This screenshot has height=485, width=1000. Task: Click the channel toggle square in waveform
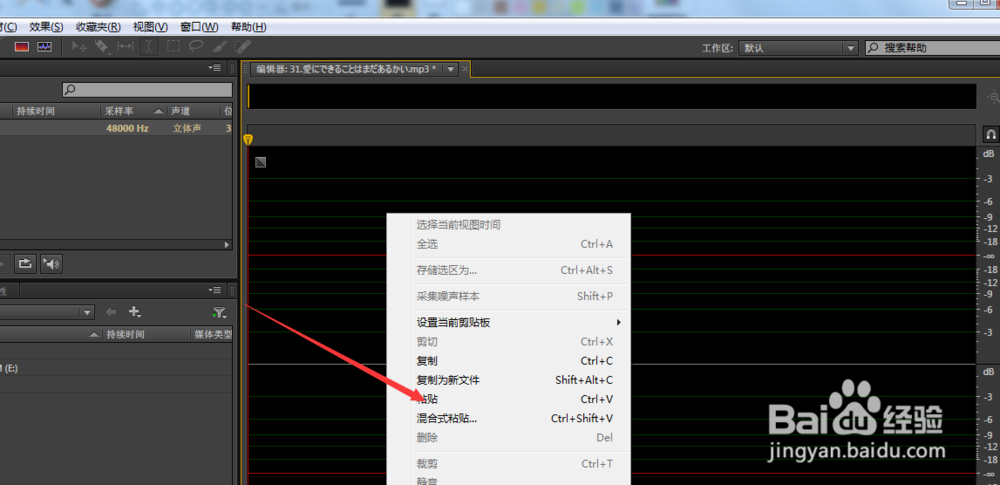260,162
